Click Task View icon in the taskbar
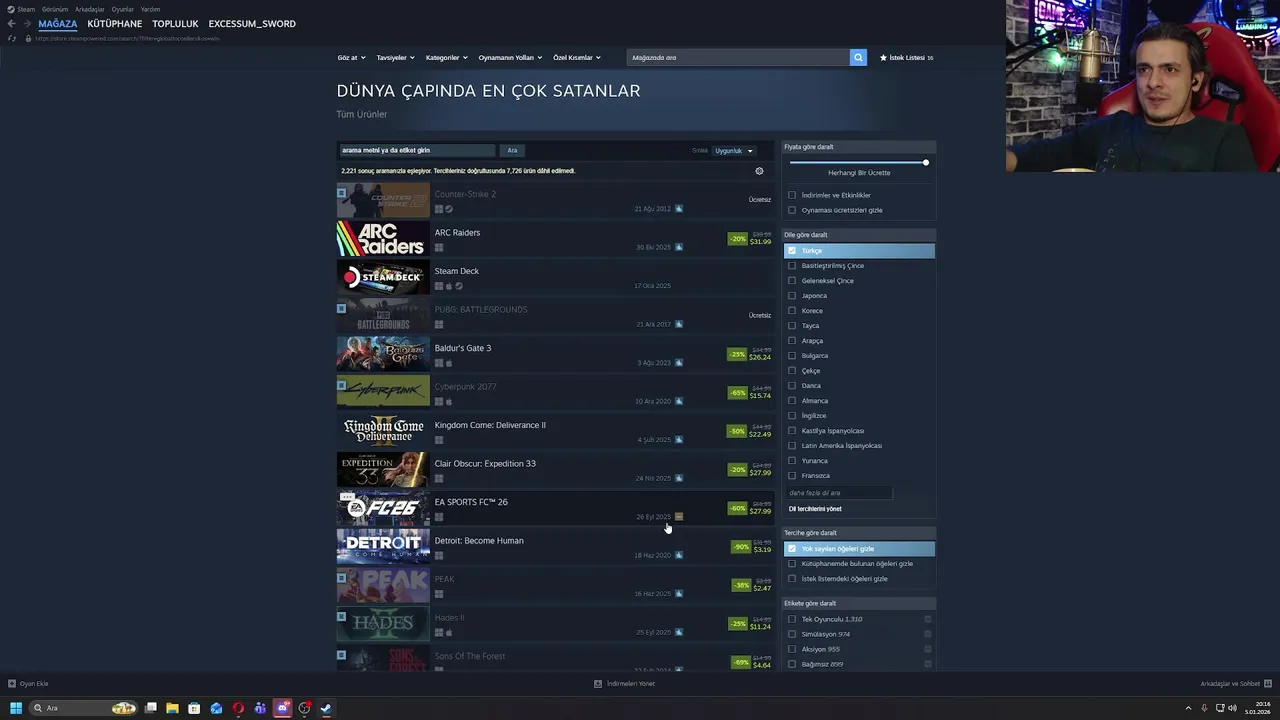1280x720 pixels. [150, 708]
